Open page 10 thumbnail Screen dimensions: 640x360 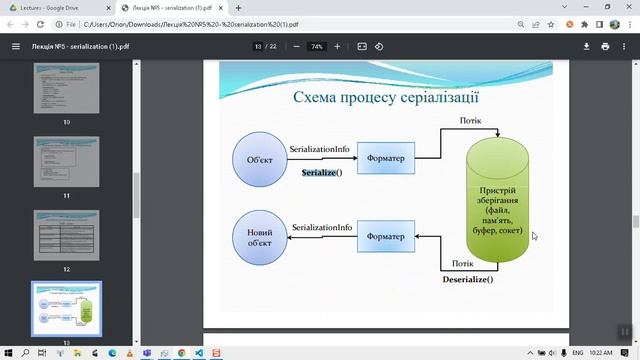67,88
